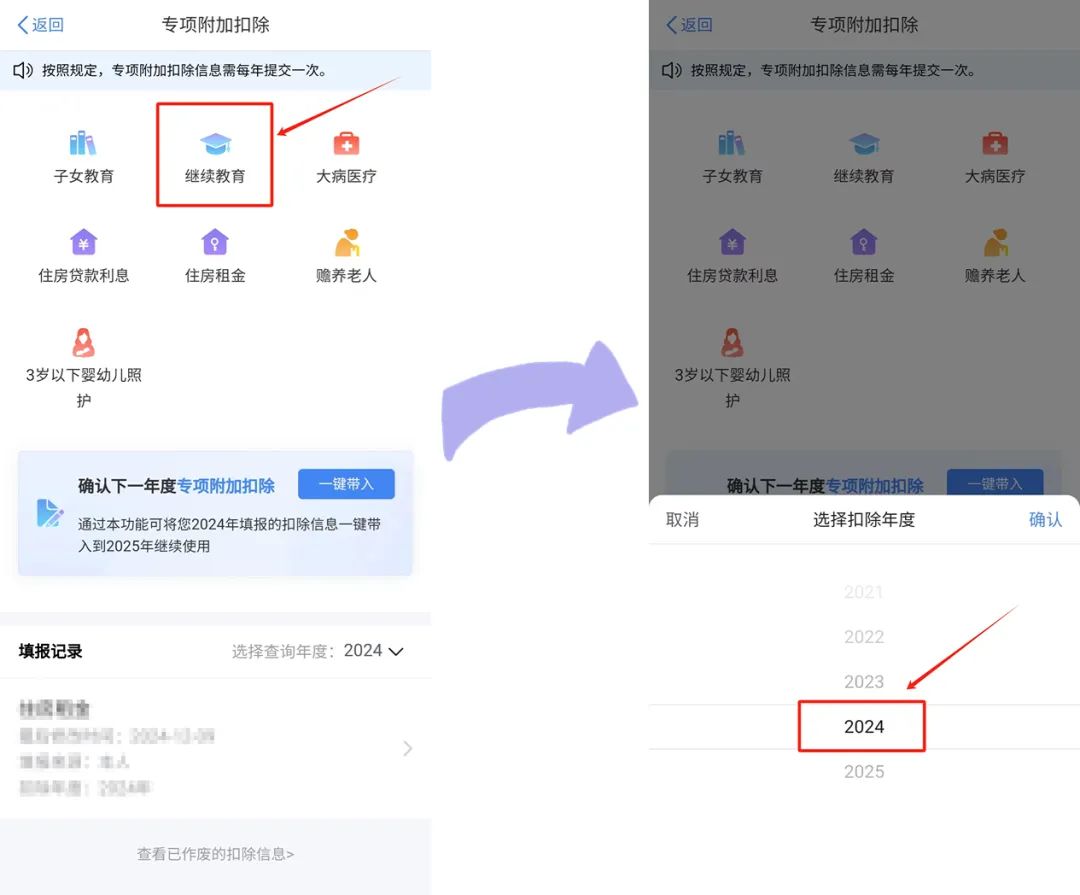Viewport: 1080px width, 895px height.
Task: Open 住房租金 deduction in left screen
Action: pyautogui.click(x=215, y=256)
